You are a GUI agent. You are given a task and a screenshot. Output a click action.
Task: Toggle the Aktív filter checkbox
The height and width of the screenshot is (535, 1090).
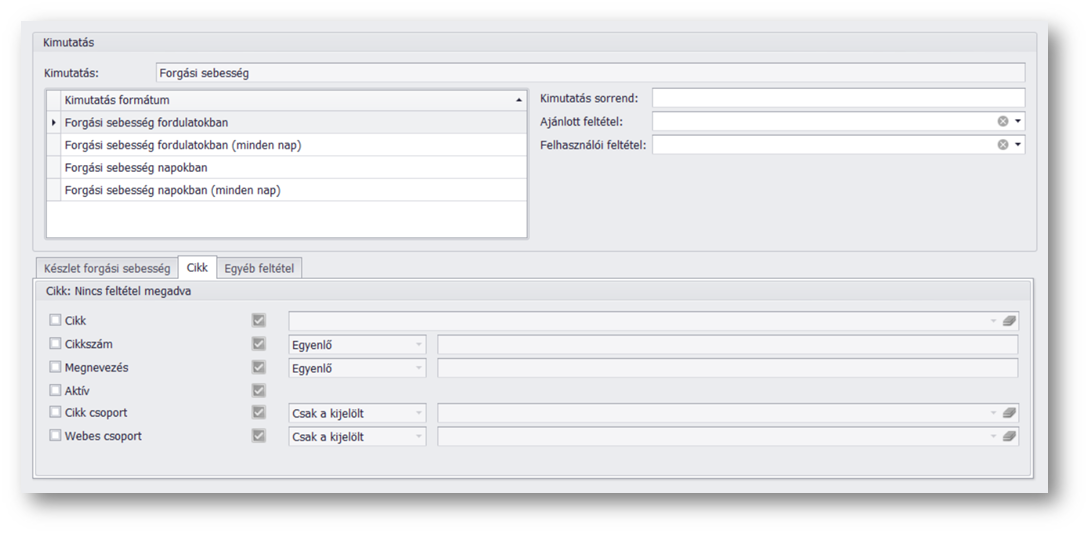point(55,391)
